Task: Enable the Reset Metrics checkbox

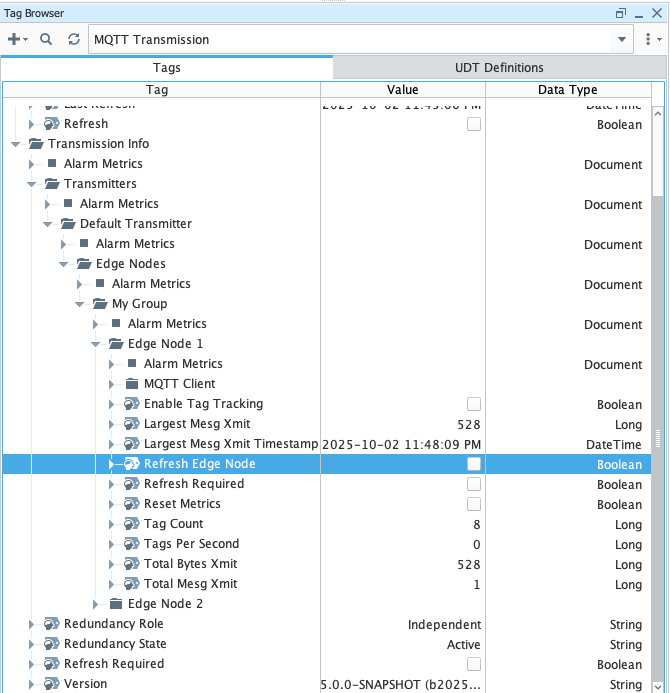Action: (474, 504)
